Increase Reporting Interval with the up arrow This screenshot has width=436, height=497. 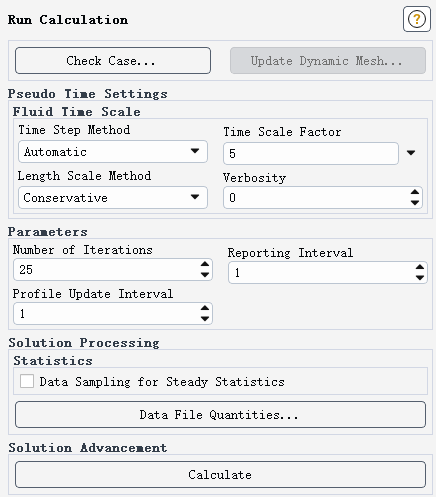420,267
